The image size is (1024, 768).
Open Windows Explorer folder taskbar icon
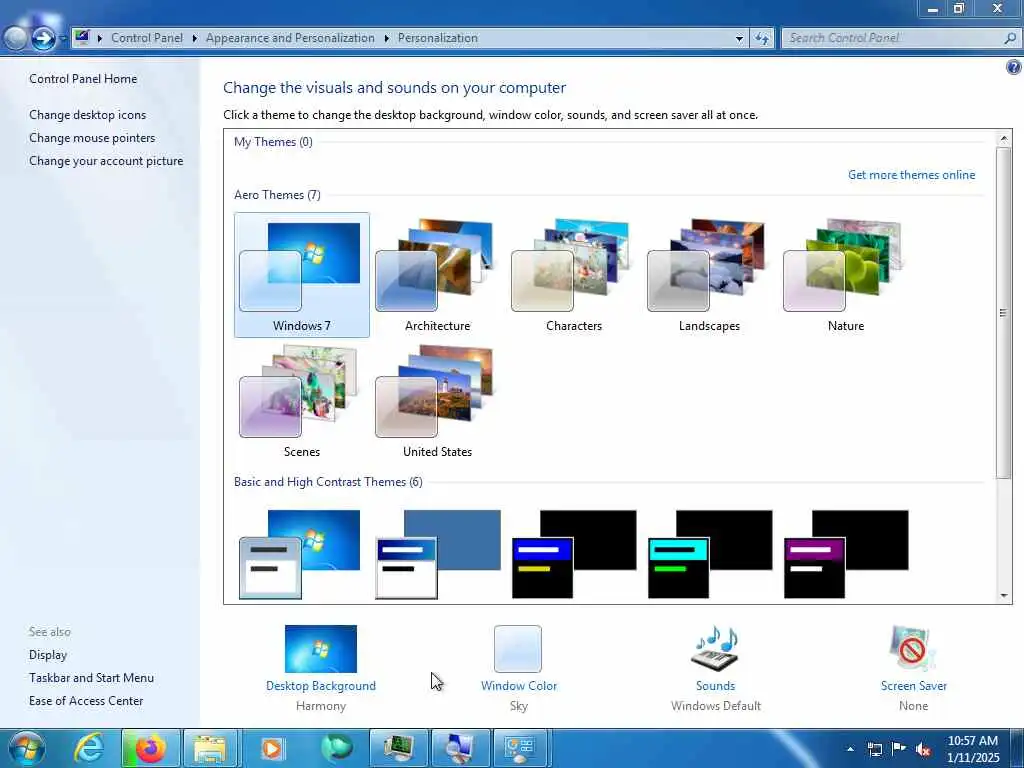[x=211, y=748]
